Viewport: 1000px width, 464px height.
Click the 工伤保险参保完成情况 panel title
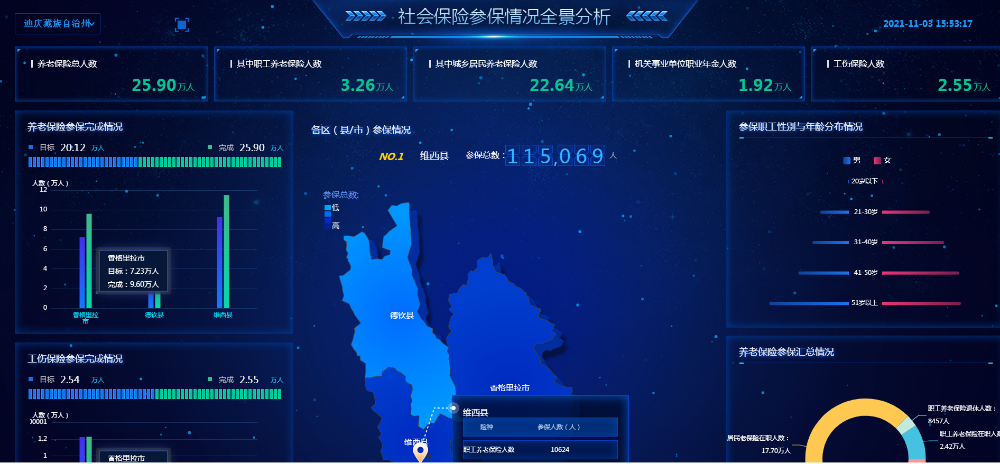pyautogui.click(x=75, y=359)
